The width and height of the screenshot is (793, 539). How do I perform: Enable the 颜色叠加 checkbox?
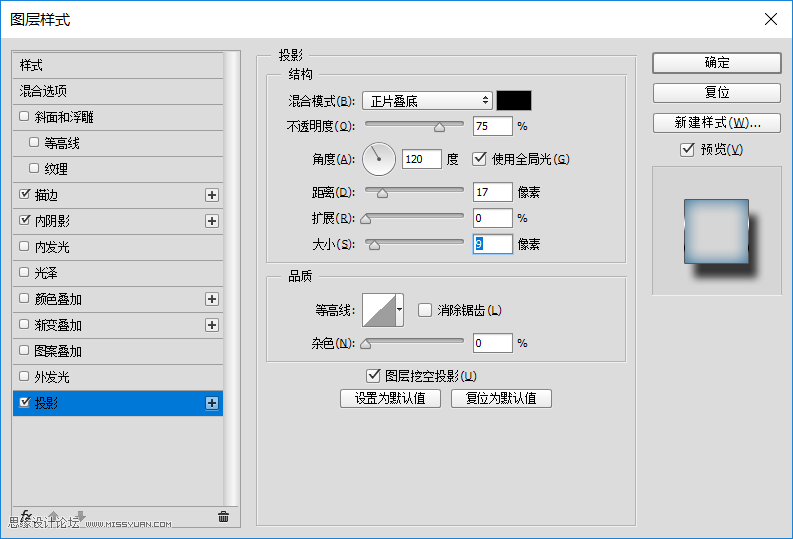(24, 298)
